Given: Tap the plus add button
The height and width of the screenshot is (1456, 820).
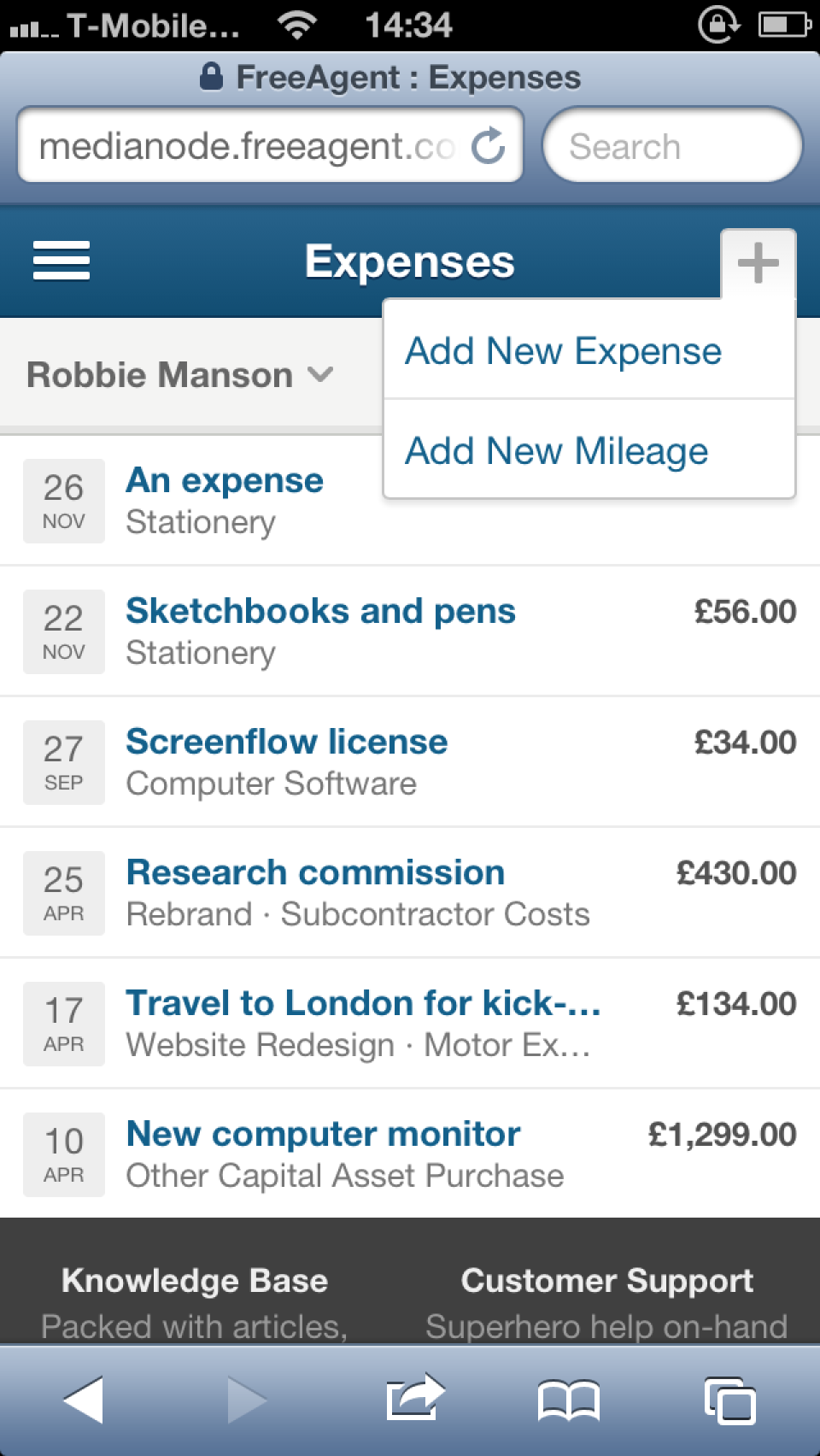Looking at the screenshot, I should [758, 263].
